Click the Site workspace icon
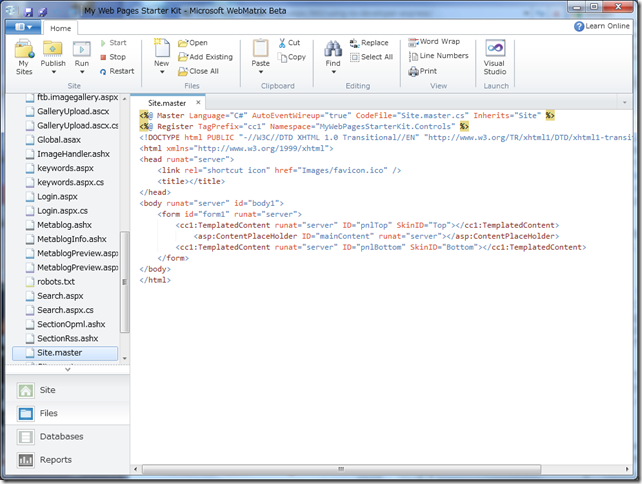The width and height of the screenshot is (642, 484). point(25,390)
